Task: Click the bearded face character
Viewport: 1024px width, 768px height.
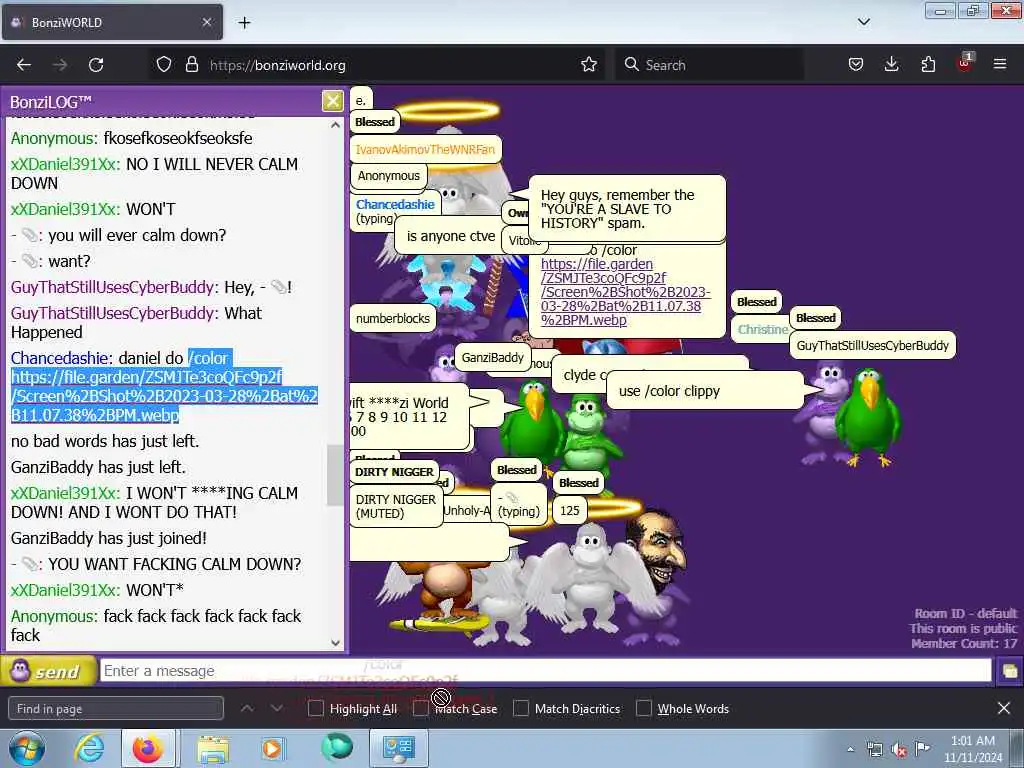Action: 657,551
